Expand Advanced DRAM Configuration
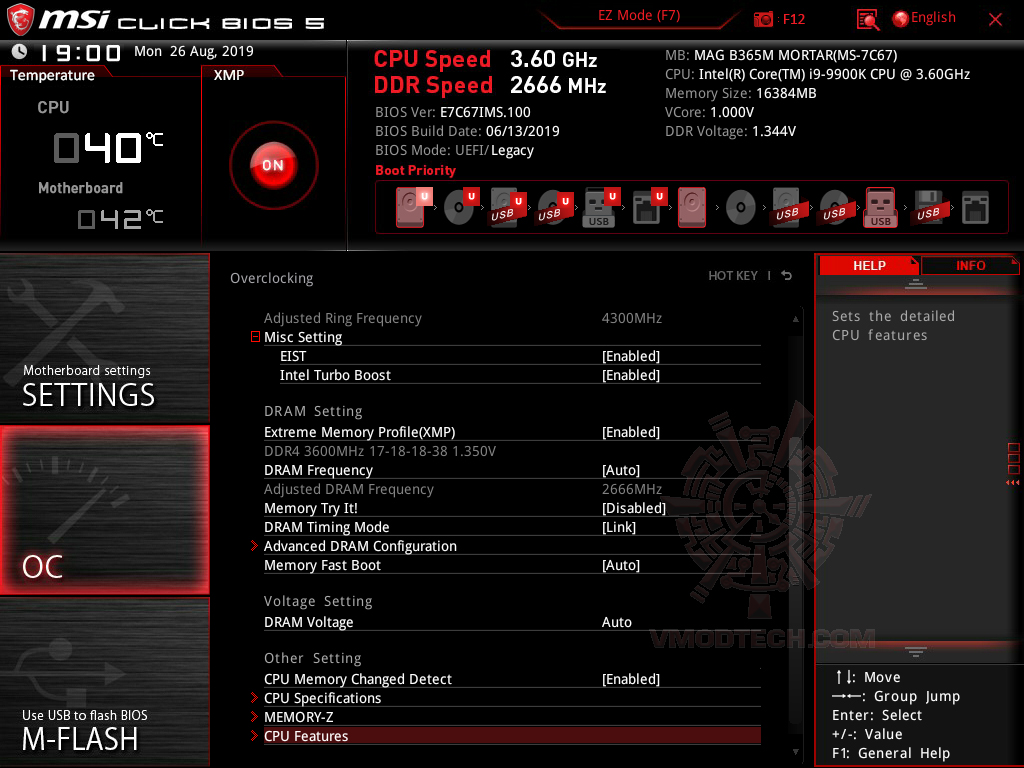The width and height of the screenshot is (1024, 768). click(360, 546)
